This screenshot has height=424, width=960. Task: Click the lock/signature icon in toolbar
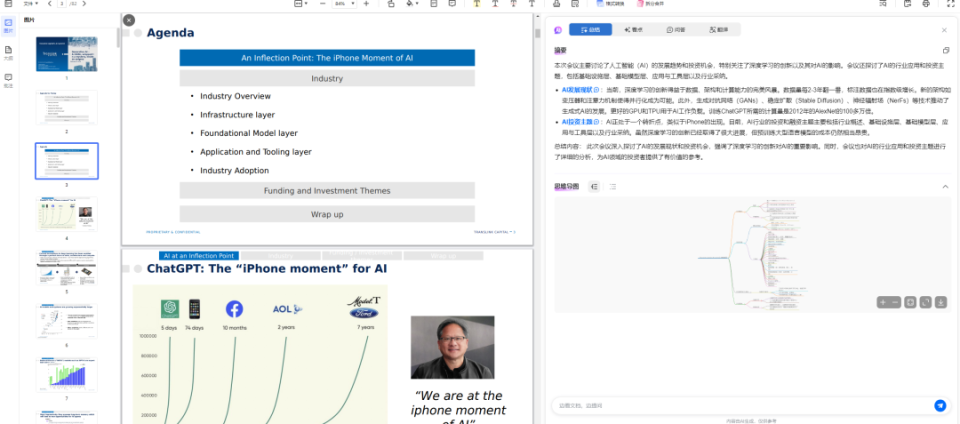(x=557, y=4)
